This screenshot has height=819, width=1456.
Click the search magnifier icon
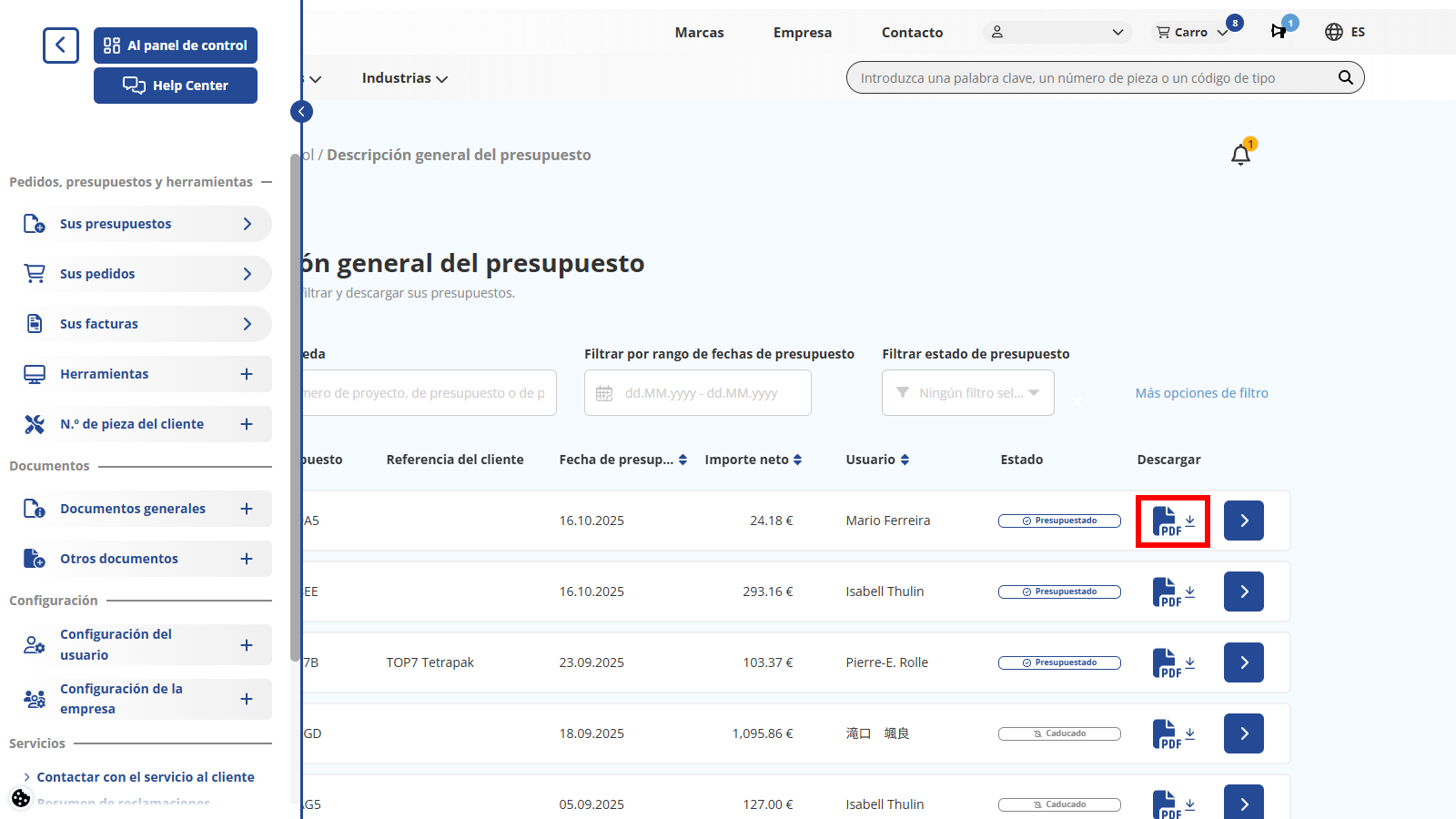(x=1345, y=78)
